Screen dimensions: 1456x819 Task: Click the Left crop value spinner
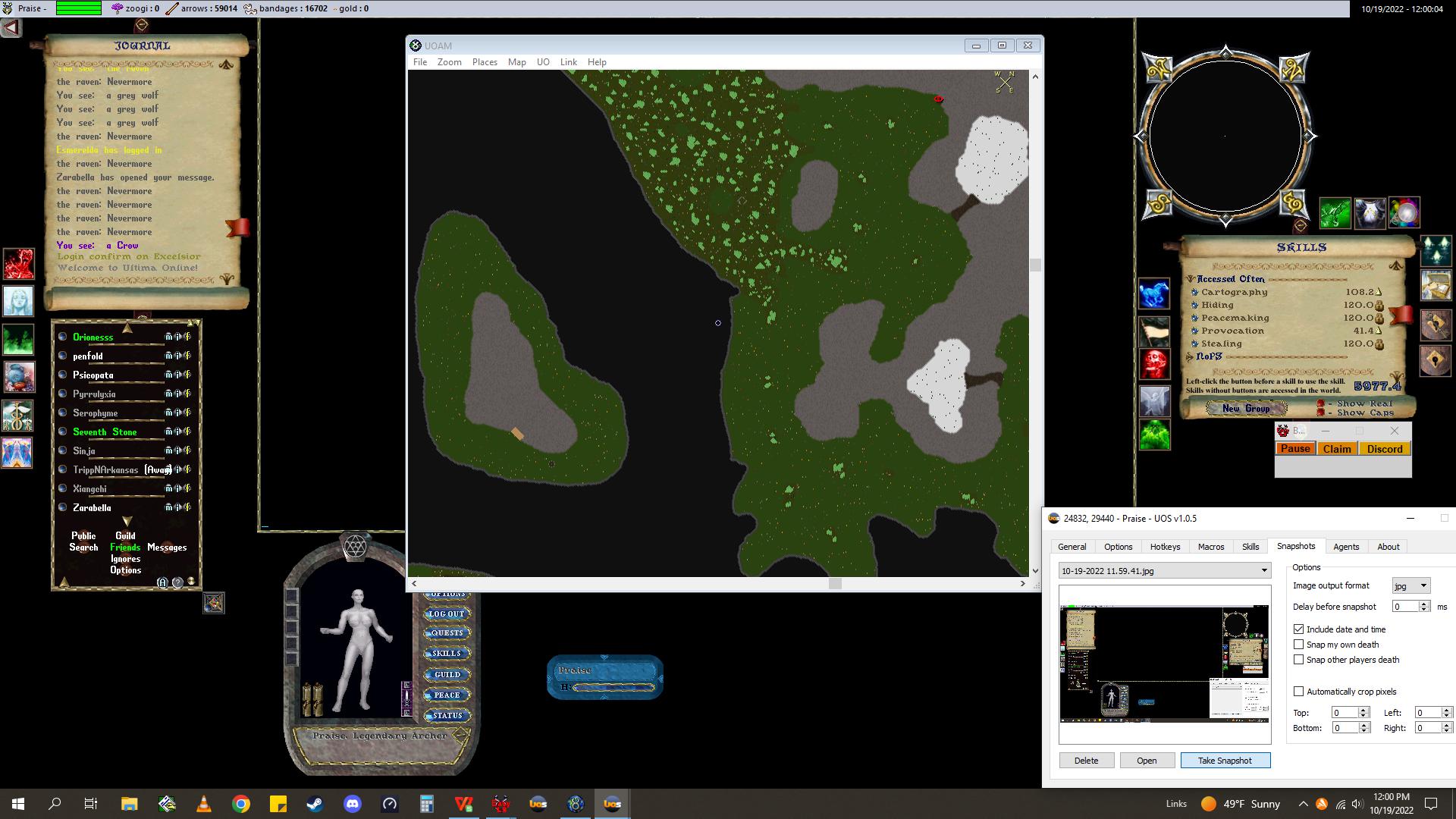(x=1446, y=713)
